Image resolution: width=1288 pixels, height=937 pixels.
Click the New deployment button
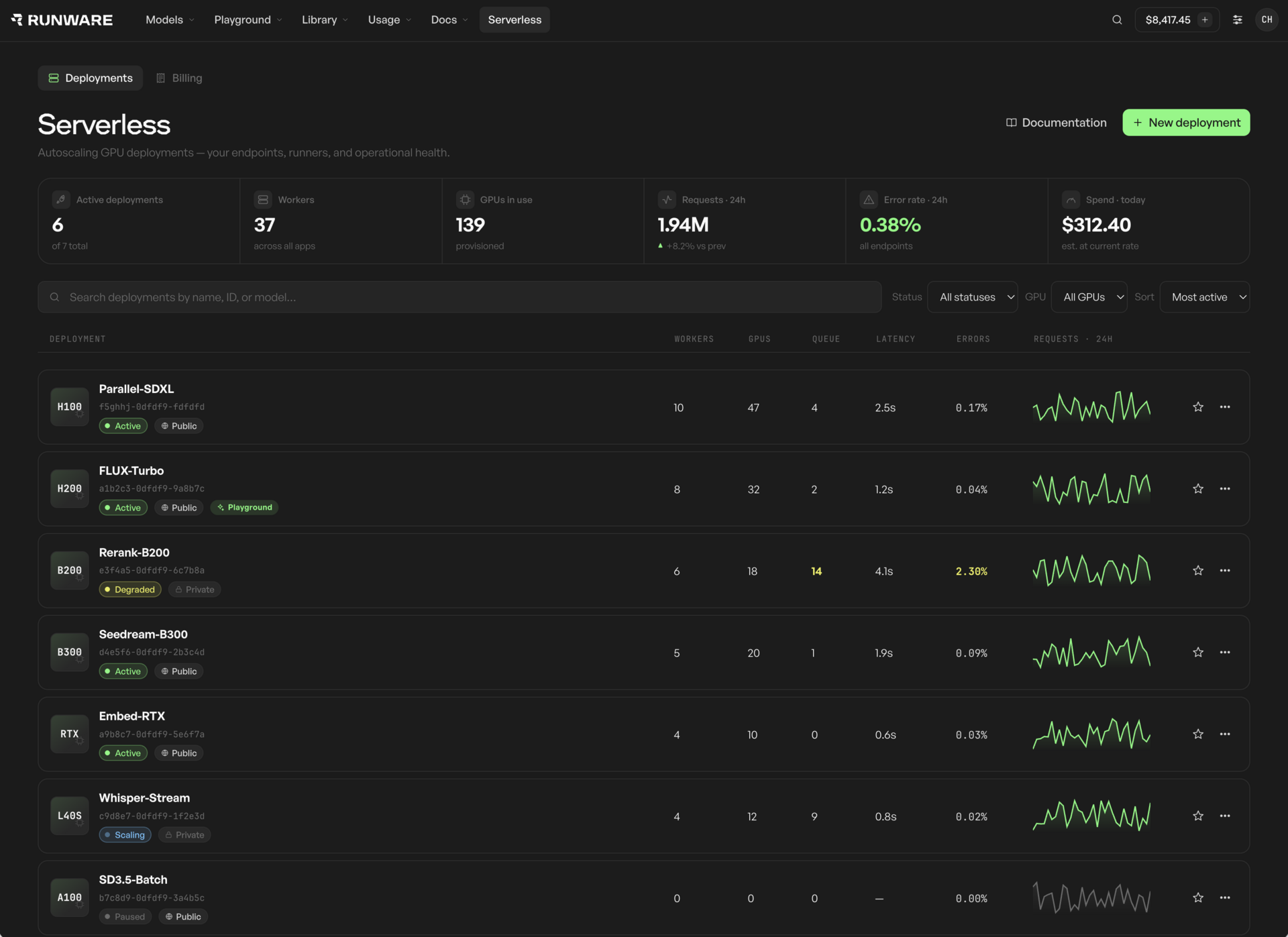pyautogui.click(x=1186, y=123)
